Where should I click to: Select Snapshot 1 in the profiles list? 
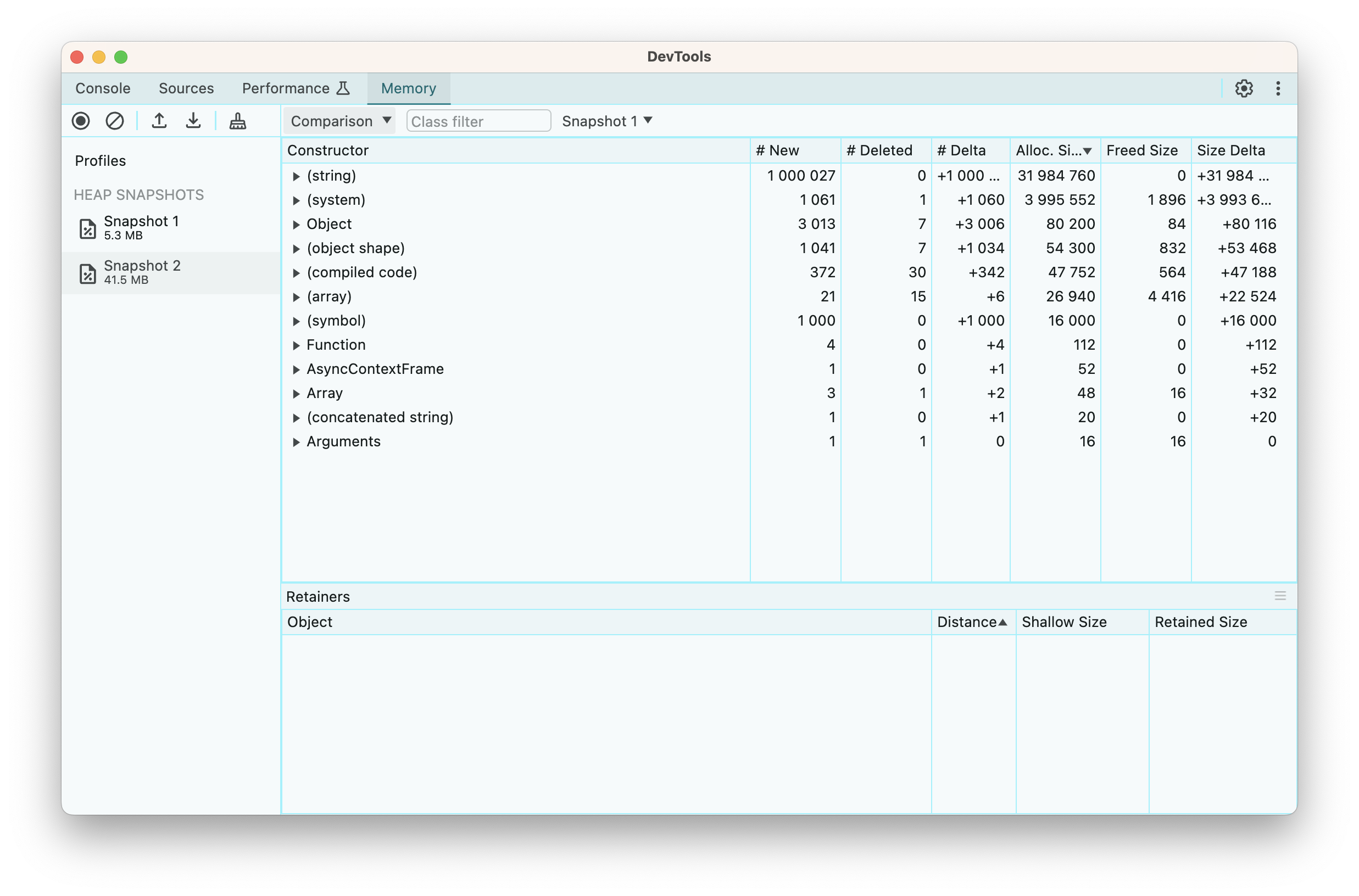coord(141,227)
